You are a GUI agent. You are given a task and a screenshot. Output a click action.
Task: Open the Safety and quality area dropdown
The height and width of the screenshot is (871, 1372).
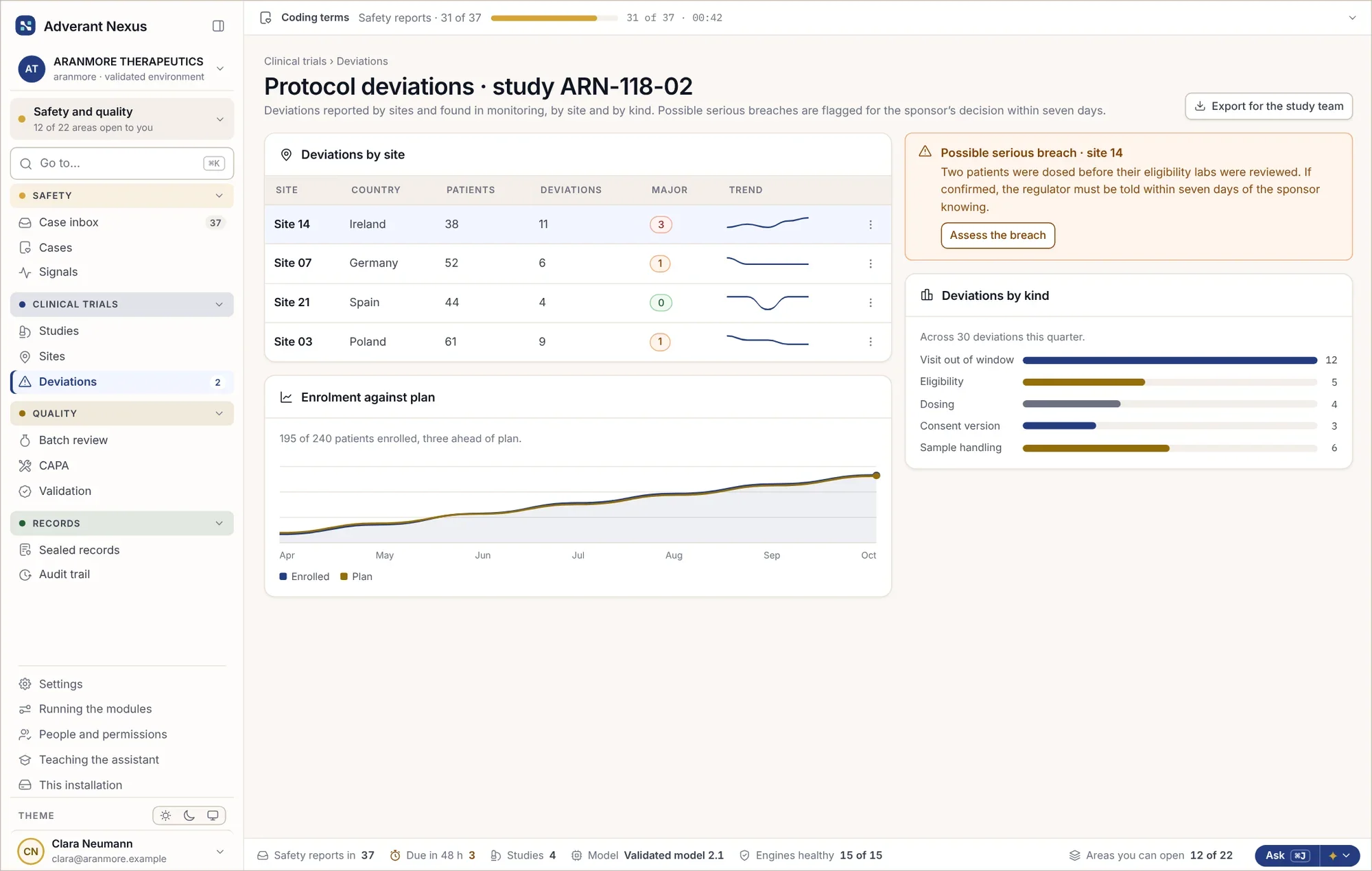122,119
